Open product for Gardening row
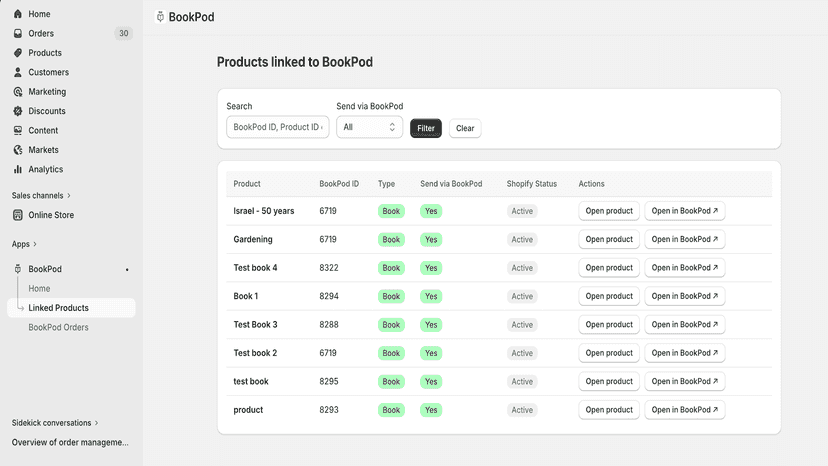 click(x=609, y=239)
